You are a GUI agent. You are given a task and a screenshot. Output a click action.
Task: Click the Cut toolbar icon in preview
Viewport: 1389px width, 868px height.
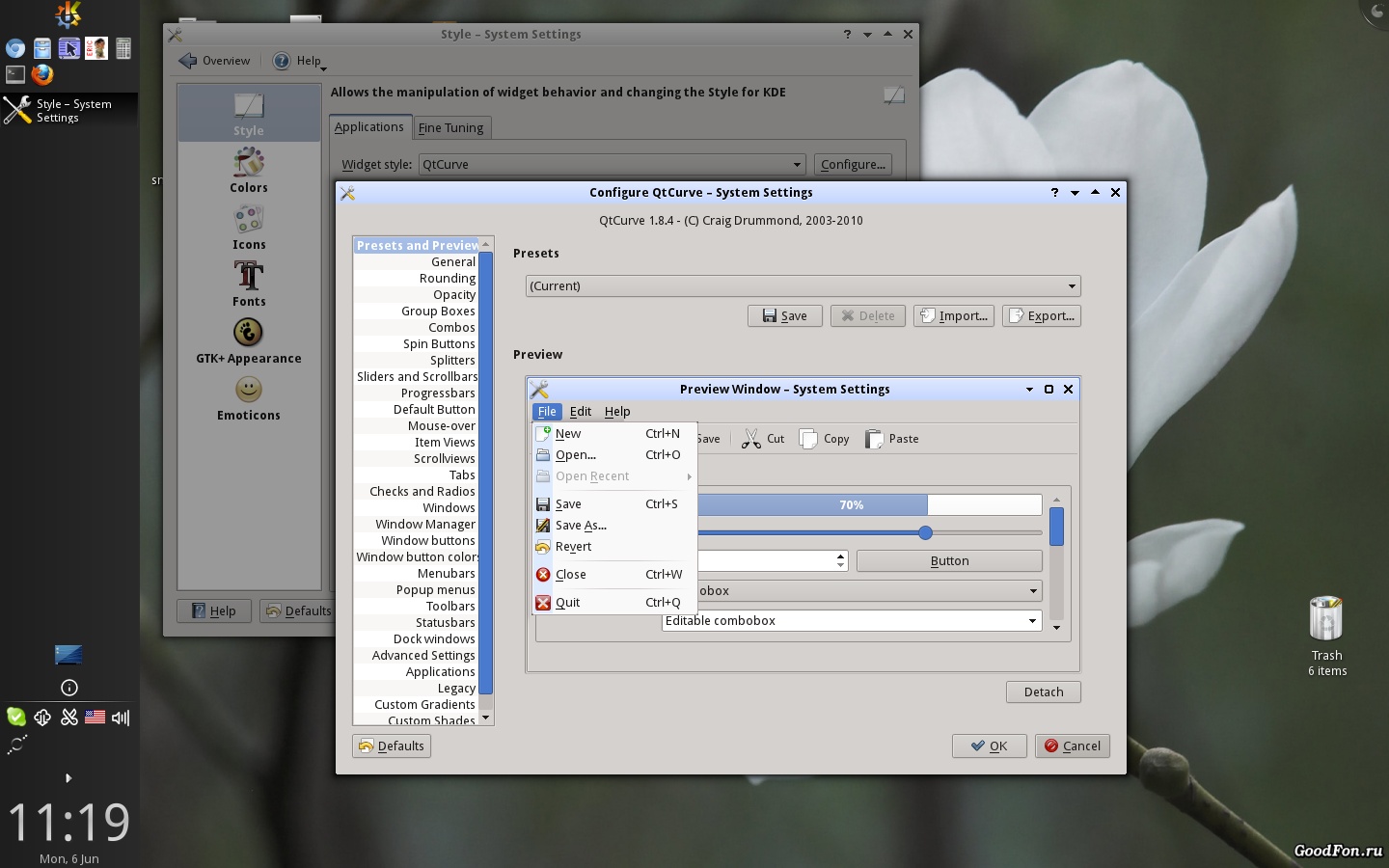coord(763,439)
